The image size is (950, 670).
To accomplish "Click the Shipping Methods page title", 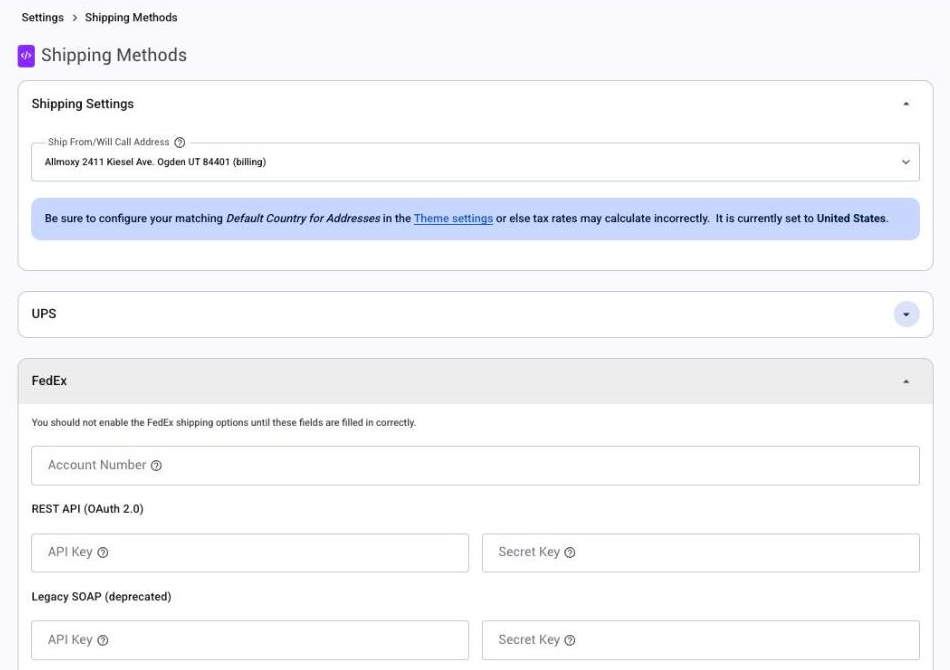I will pyautogui.click(x=114, y=55).
